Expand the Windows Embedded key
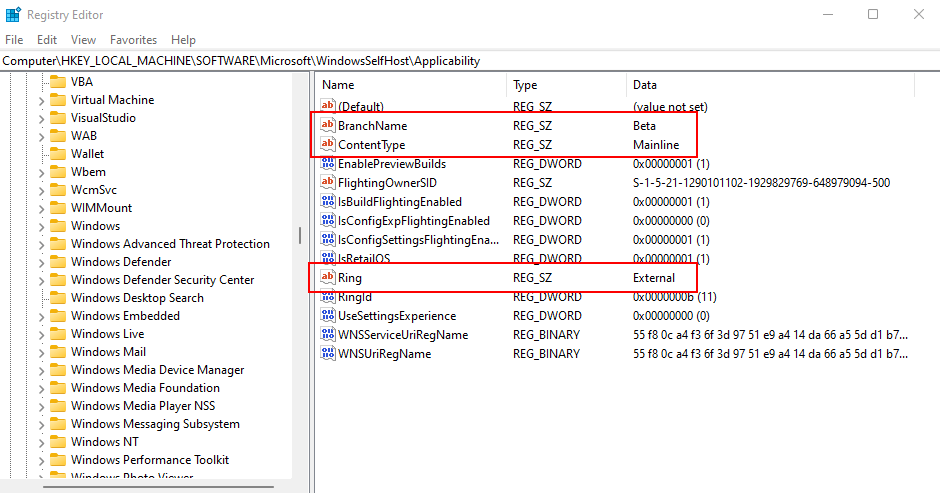Viewport: 940px width, 493px height. click(x=41, y=317)
